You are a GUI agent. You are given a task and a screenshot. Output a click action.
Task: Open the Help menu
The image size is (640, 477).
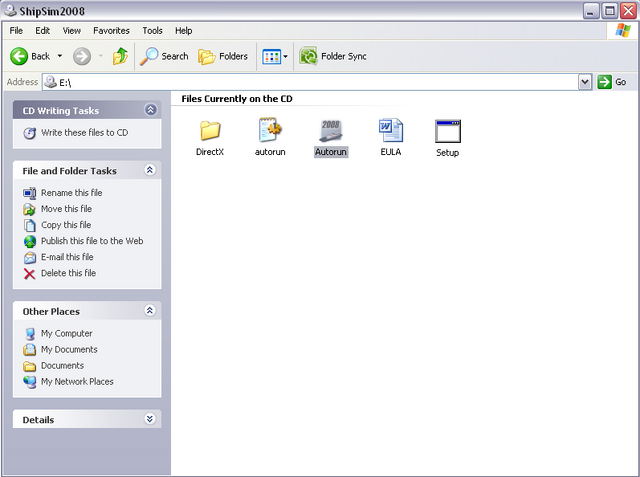point(184,31)
